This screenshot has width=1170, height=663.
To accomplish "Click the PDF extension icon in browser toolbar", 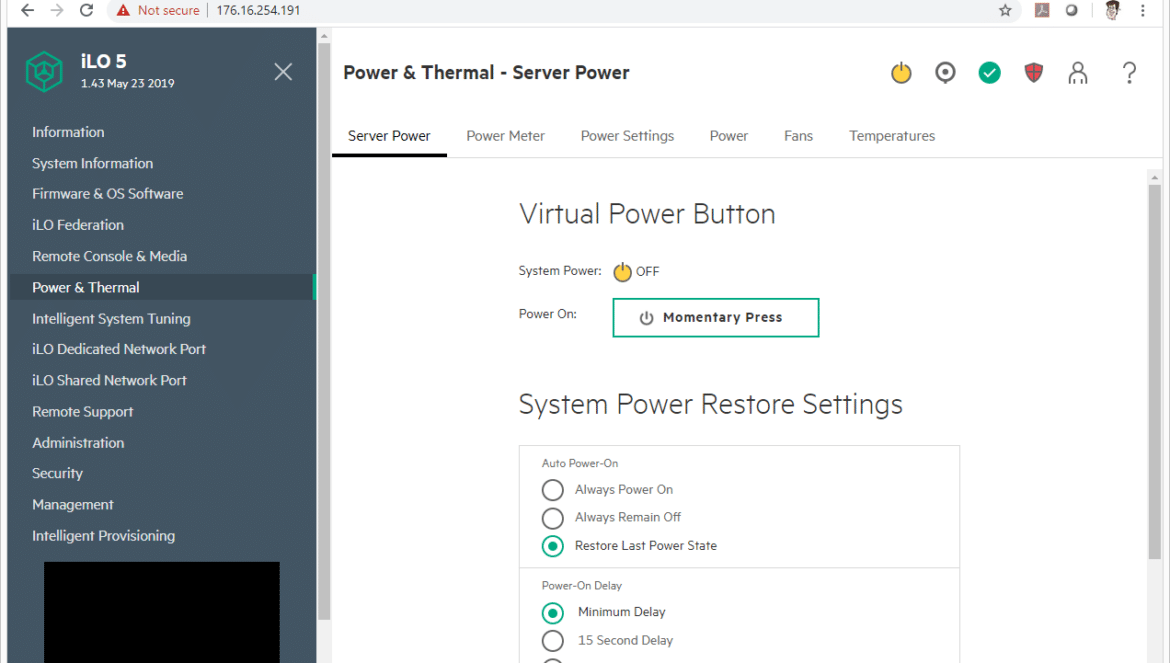I will (x=1042, y=10).
